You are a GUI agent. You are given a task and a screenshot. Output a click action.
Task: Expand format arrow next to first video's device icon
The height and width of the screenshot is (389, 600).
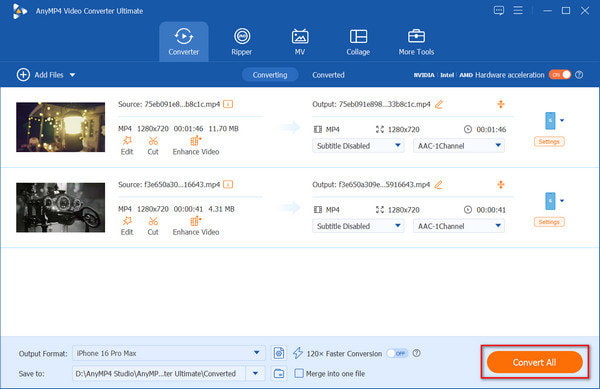point(562,120)
